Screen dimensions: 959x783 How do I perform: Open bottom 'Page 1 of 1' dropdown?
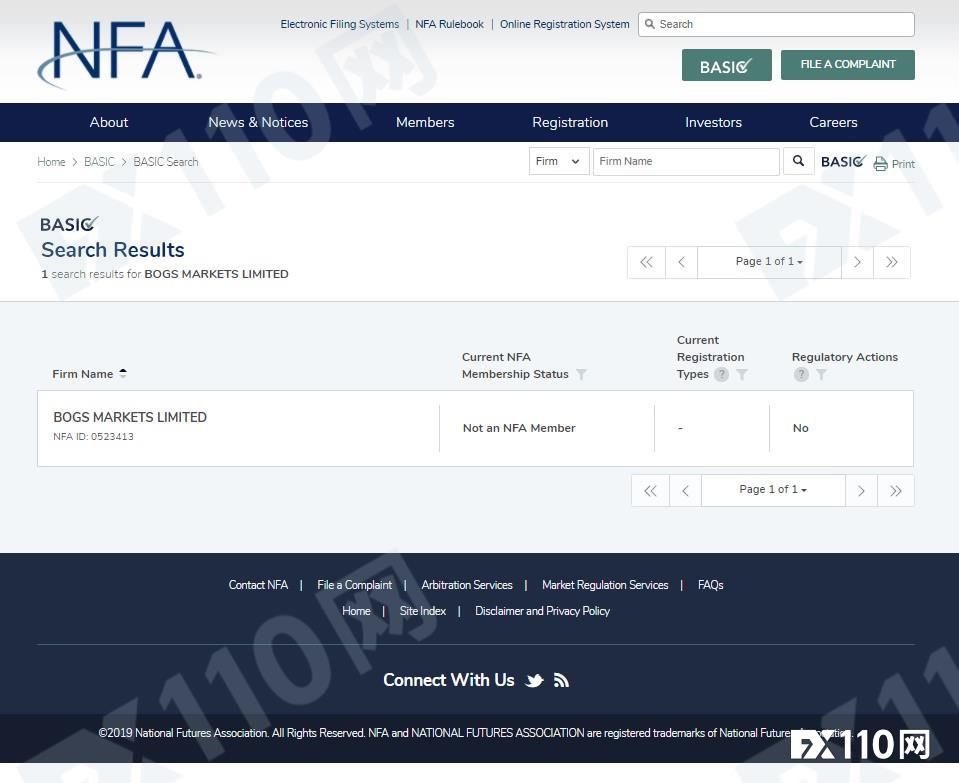click(x=773, y=489)
